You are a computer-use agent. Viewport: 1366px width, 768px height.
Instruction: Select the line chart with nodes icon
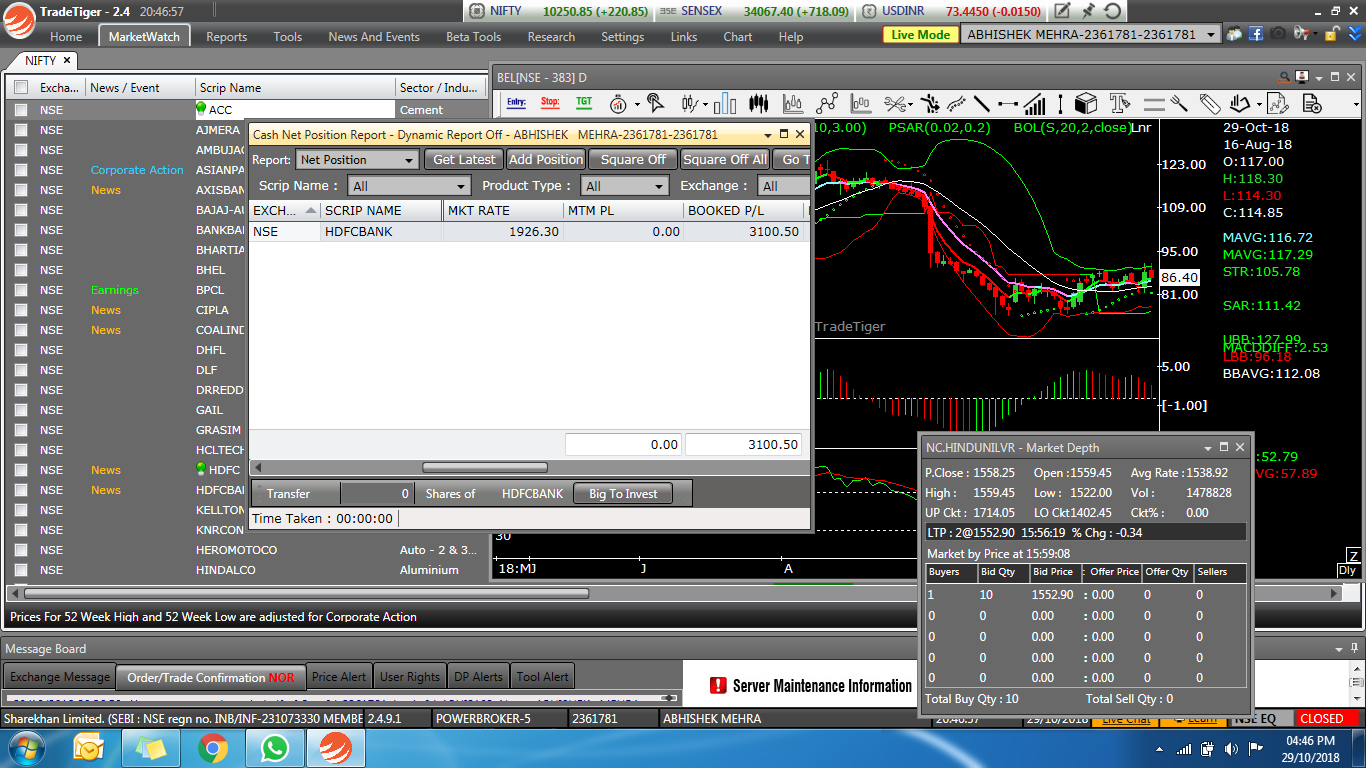[x=827, y=103]
